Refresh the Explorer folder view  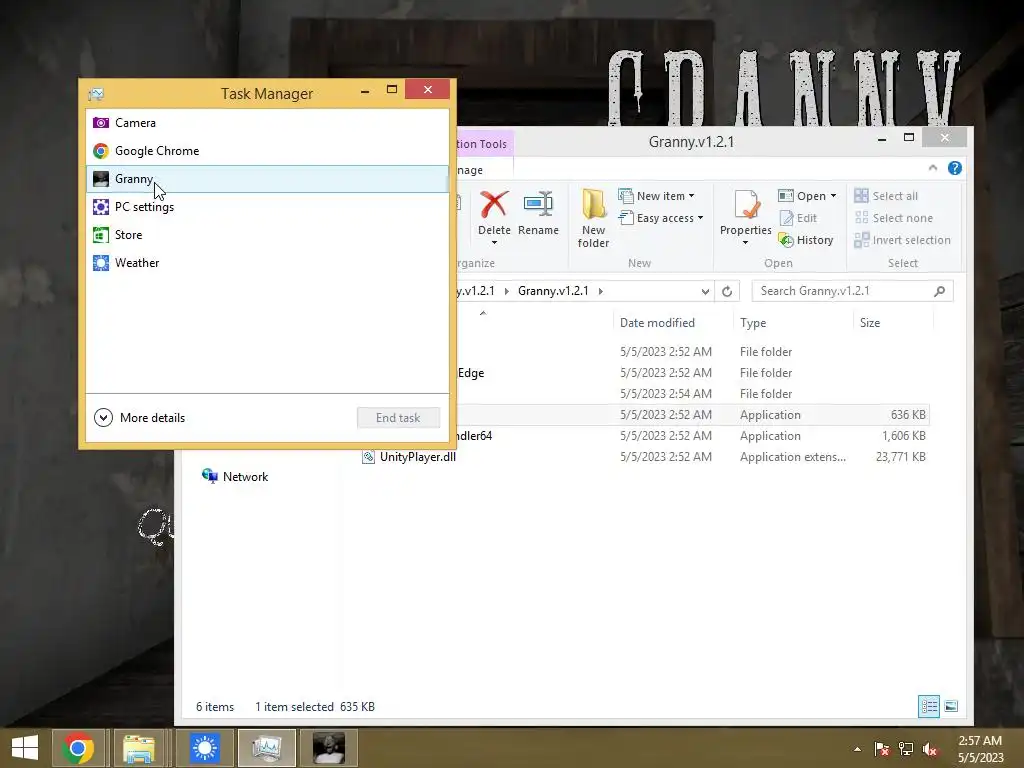tap(727, 291)
